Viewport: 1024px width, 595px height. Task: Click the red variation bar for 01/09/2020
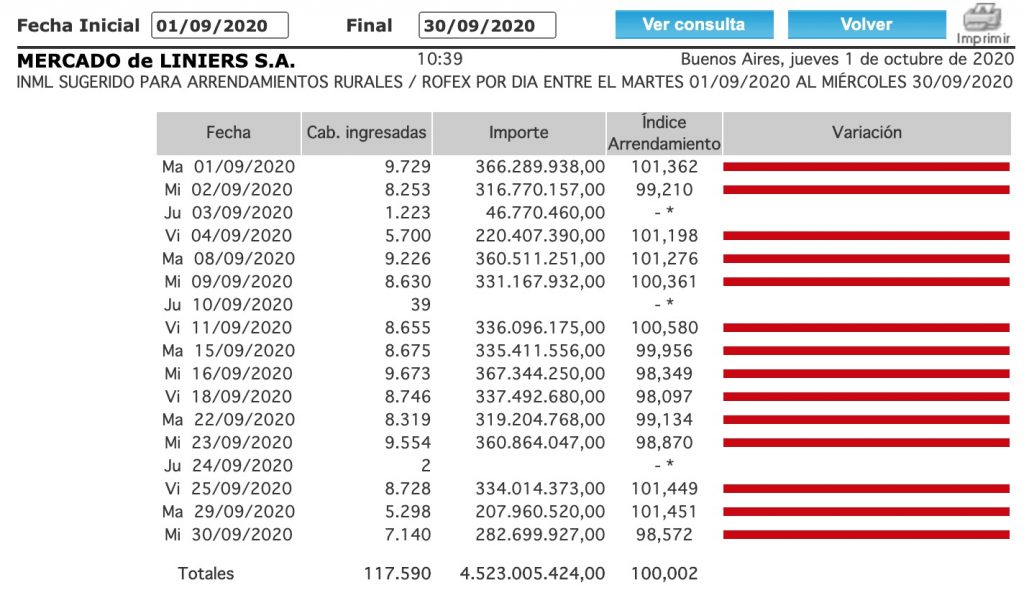point(866,167)
